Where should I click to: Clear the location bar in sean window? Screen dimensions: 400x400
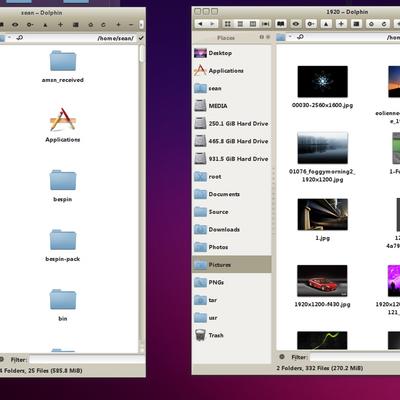point(19,38)
